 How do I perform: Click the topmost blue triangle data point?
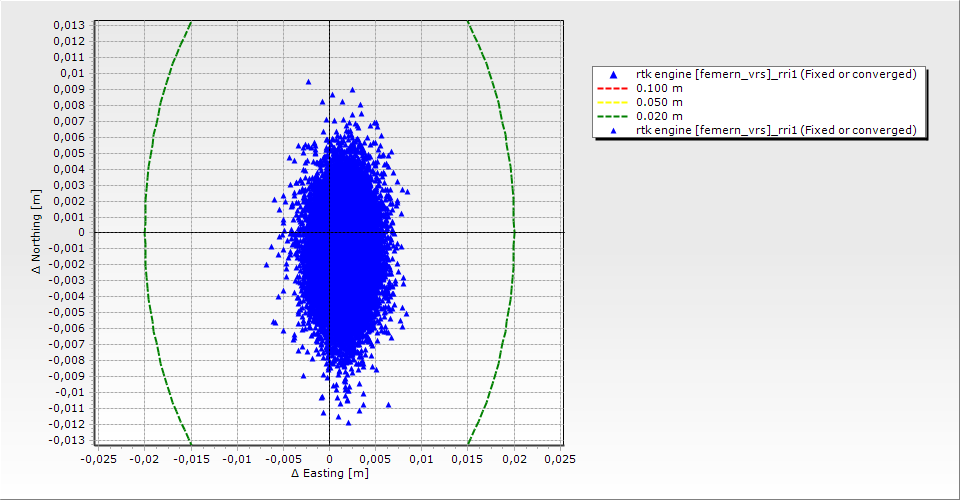coord(308,82)
